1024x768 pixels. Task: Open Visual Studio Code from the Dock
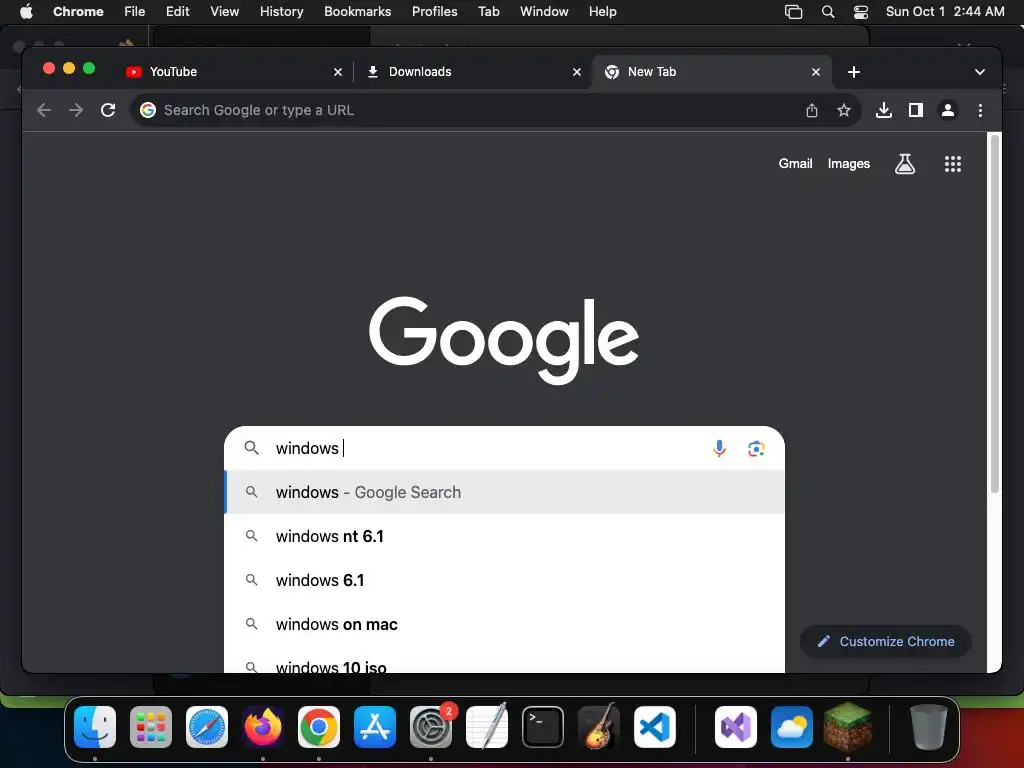[655, 727]
